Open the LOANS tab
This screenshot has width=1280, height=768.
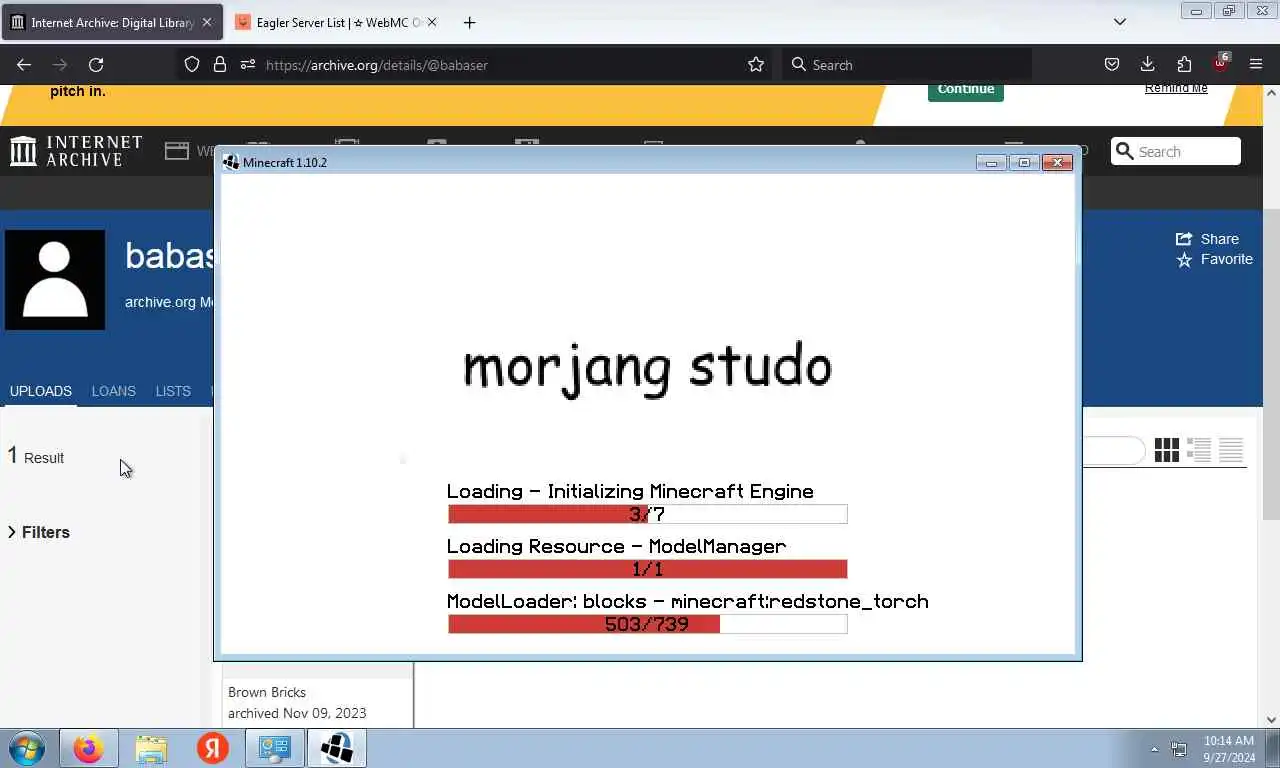pyautogui.click(x=114, y=391)
